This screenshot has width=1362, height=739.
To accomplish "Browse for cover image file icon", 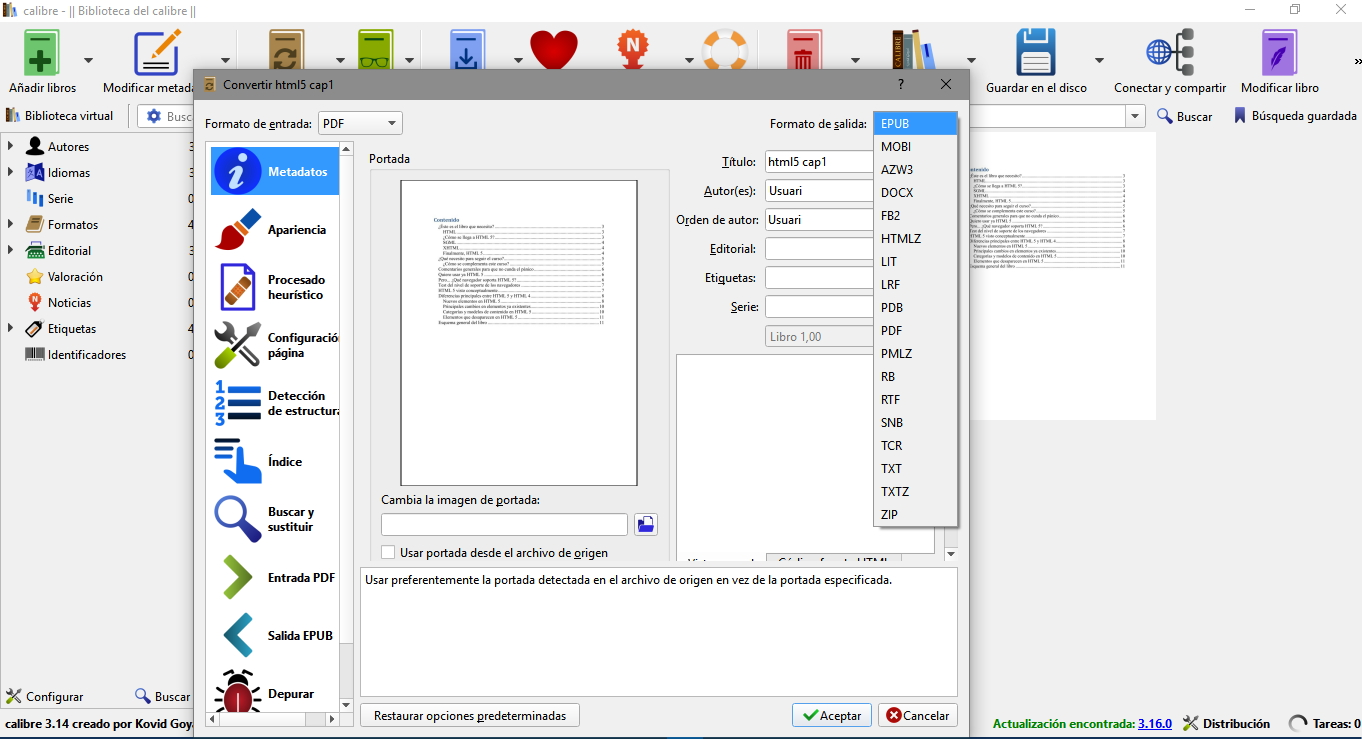I will 646,524.
